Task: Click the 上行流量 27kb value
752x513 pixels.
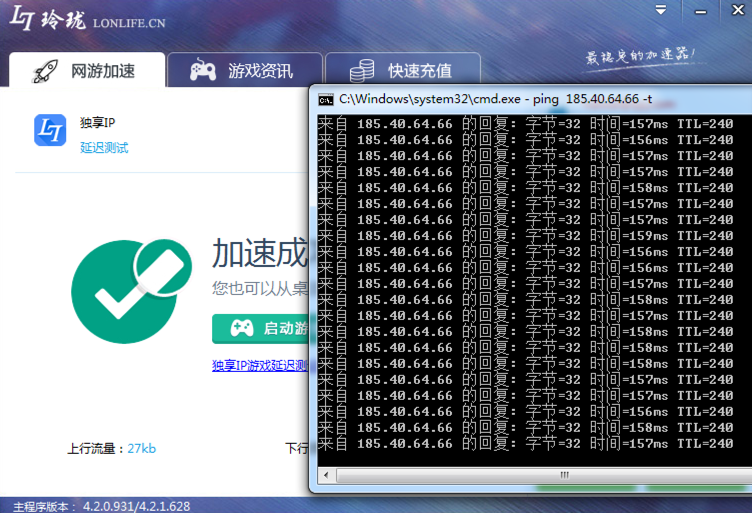Action: tap(141, 449)
